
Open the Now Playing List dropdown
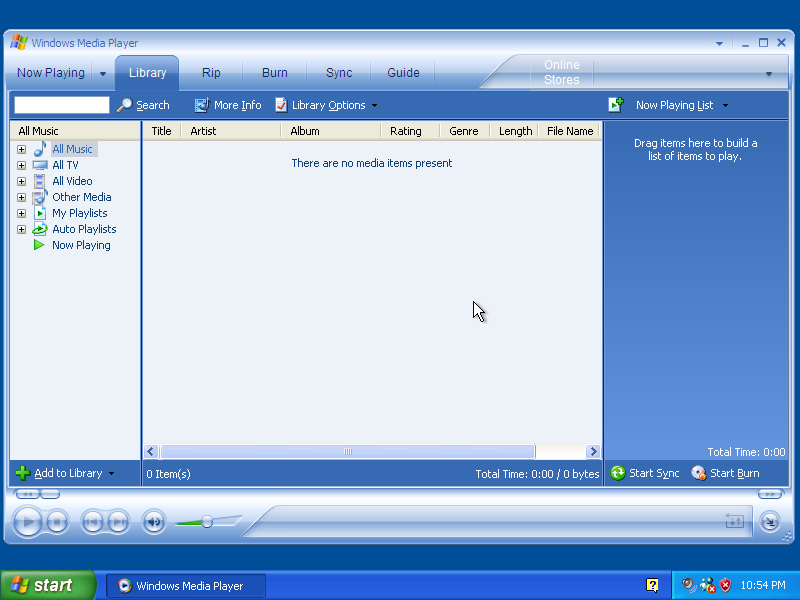[x=726, y=105]
